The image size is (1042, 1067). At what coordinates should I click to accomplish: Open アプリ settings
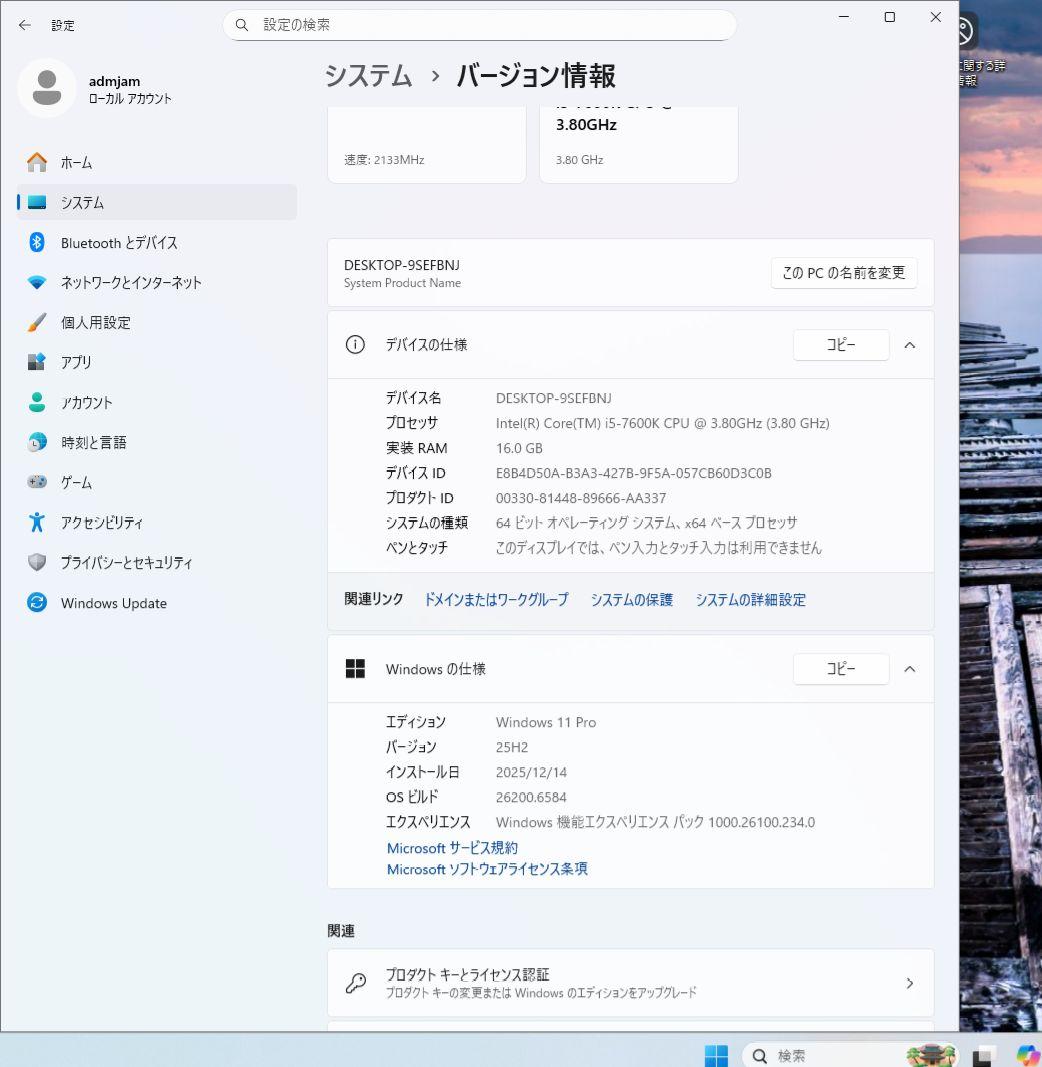[x=78, y=362]
